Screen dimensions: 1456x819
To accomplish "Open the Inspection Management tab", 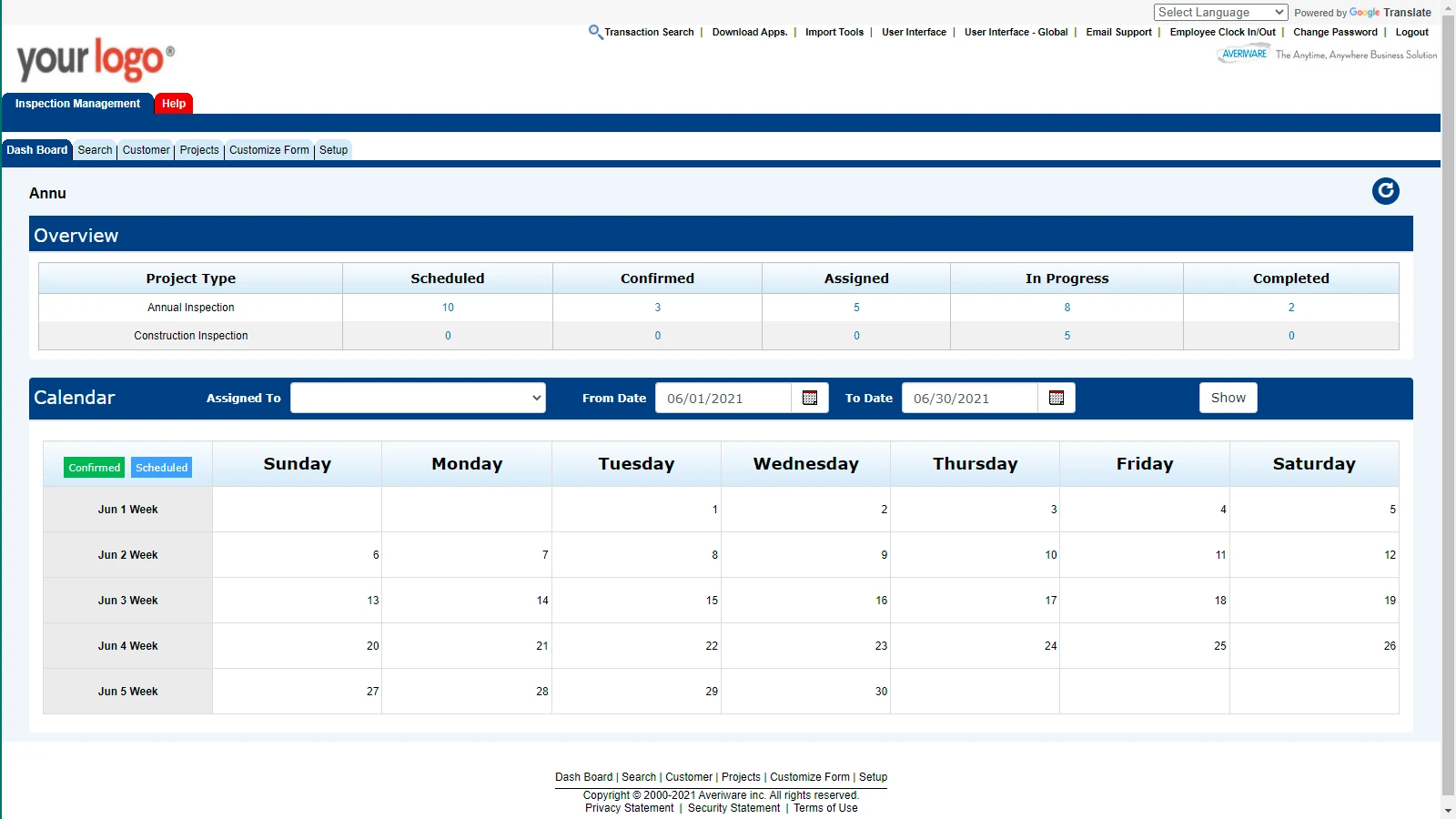I will [77, 104].
